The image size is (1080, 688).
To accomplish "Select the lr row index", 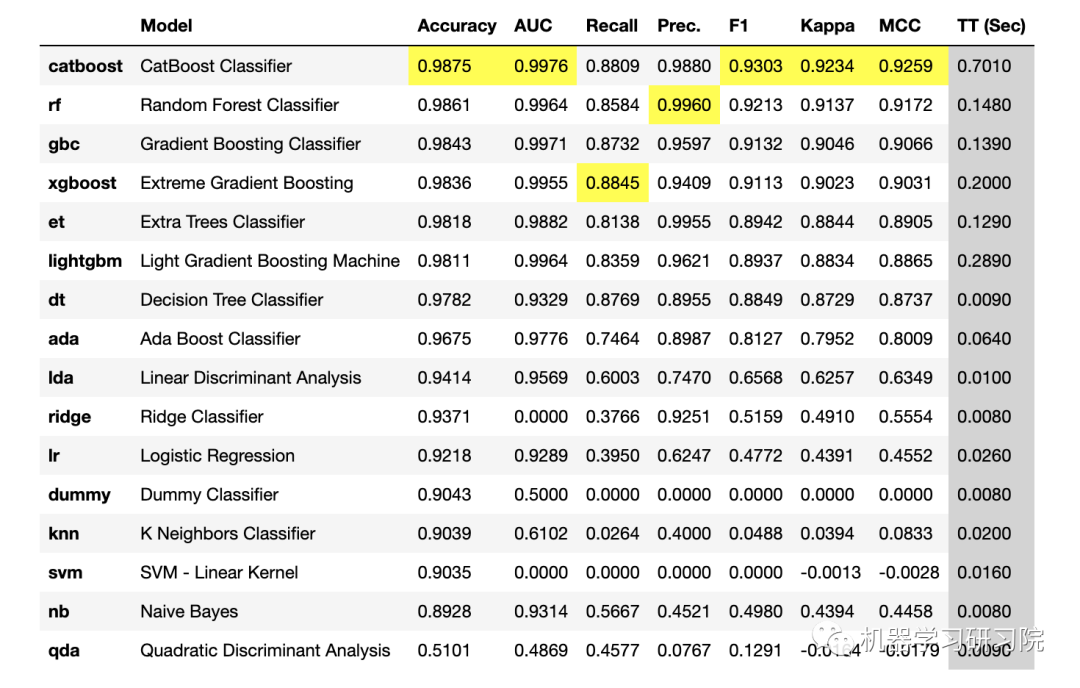I will pyautogui.click(x=54, y=455).
